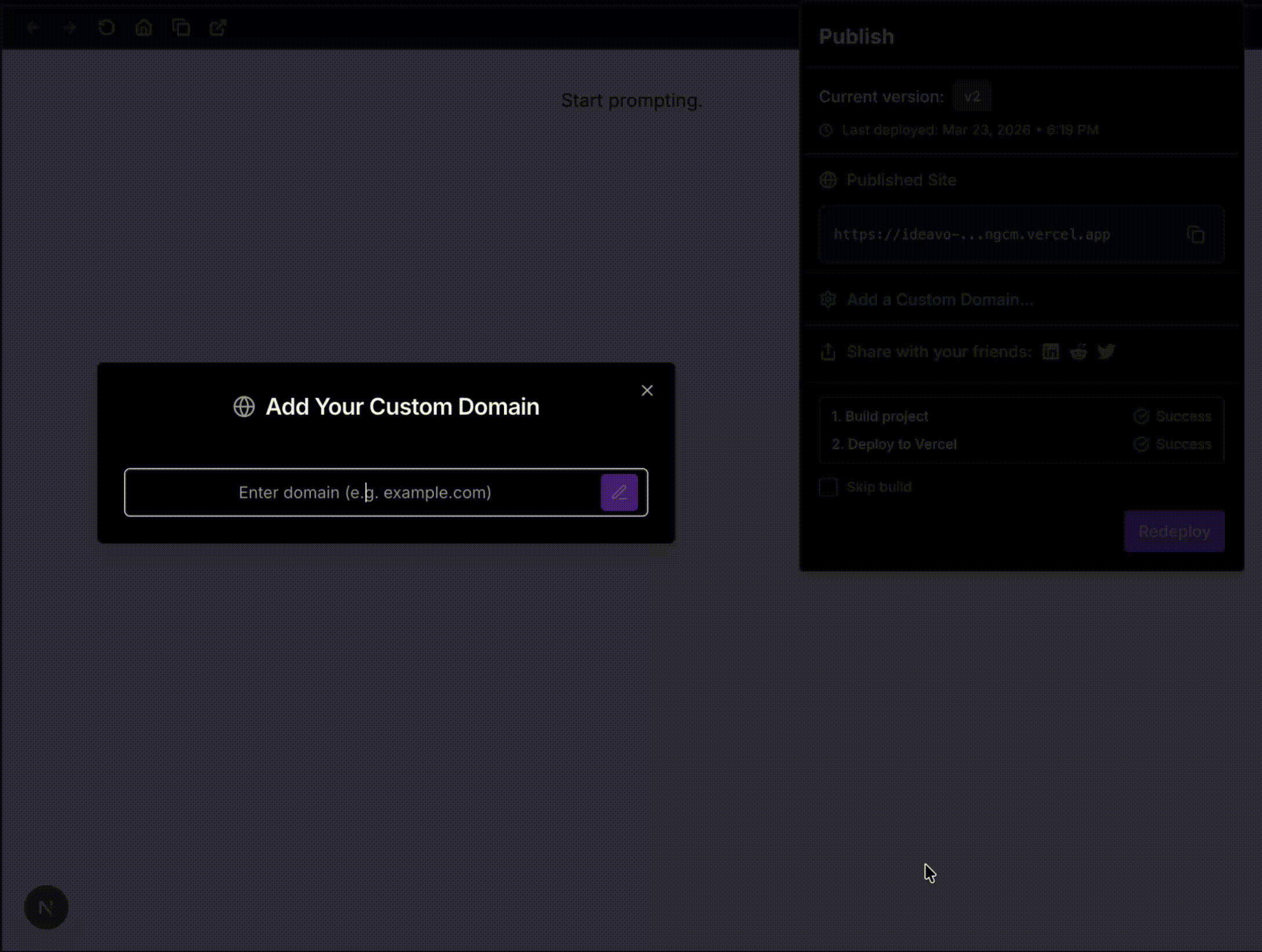Click the published vercel.app URL
This screenshot has width=1262, height=952.
point(972,235)
